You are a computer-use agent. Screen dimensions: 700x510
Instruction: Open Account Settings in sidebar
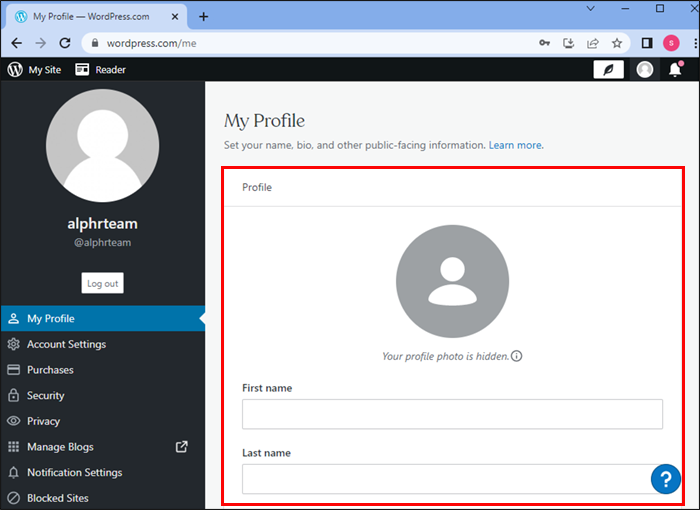103,344
